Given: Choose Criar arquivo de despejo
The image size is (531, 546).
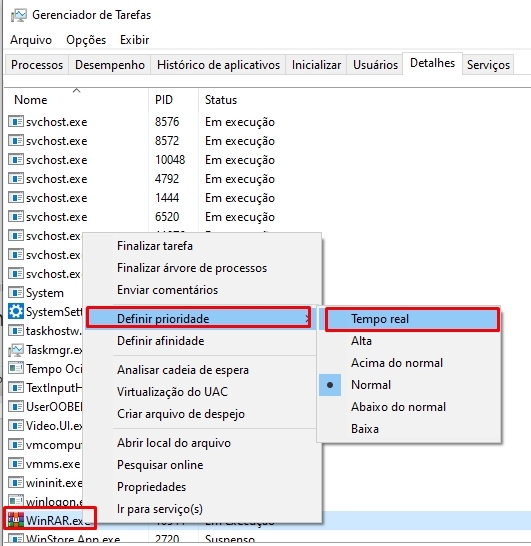Looking at the screenshot, I should (x=202, y=414).
